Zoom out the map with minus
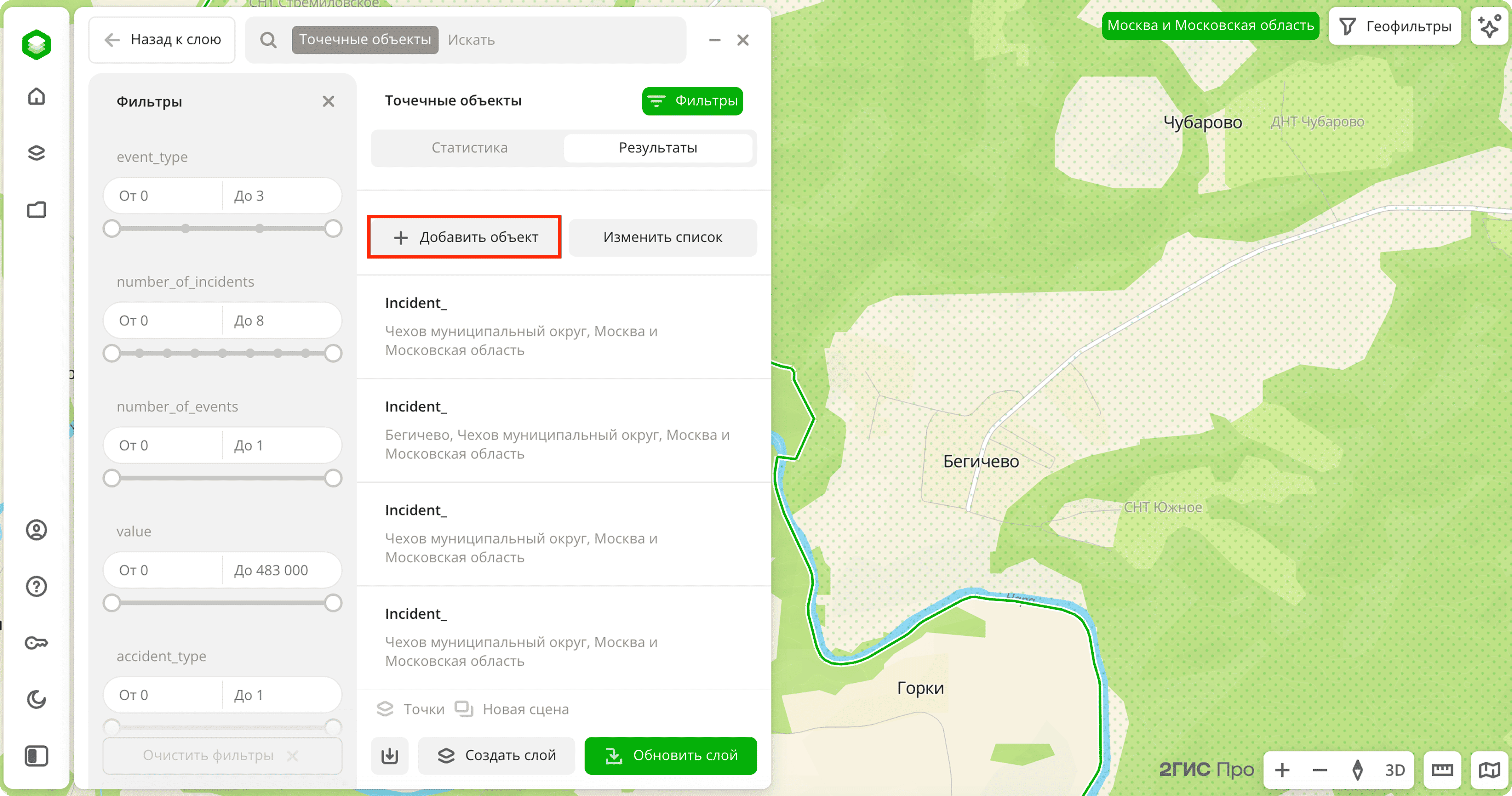This screenshot has width=1512, height=796. [x=1320, y=770]
